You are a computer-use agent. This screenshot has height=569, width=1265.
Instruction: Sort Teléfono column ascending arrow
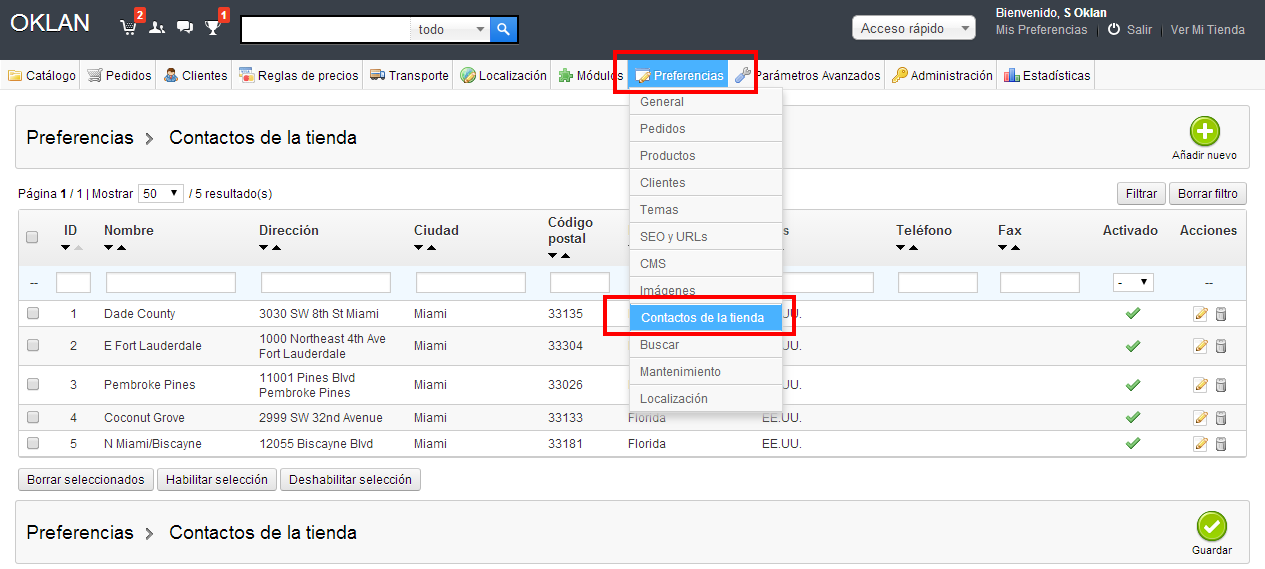913,248
